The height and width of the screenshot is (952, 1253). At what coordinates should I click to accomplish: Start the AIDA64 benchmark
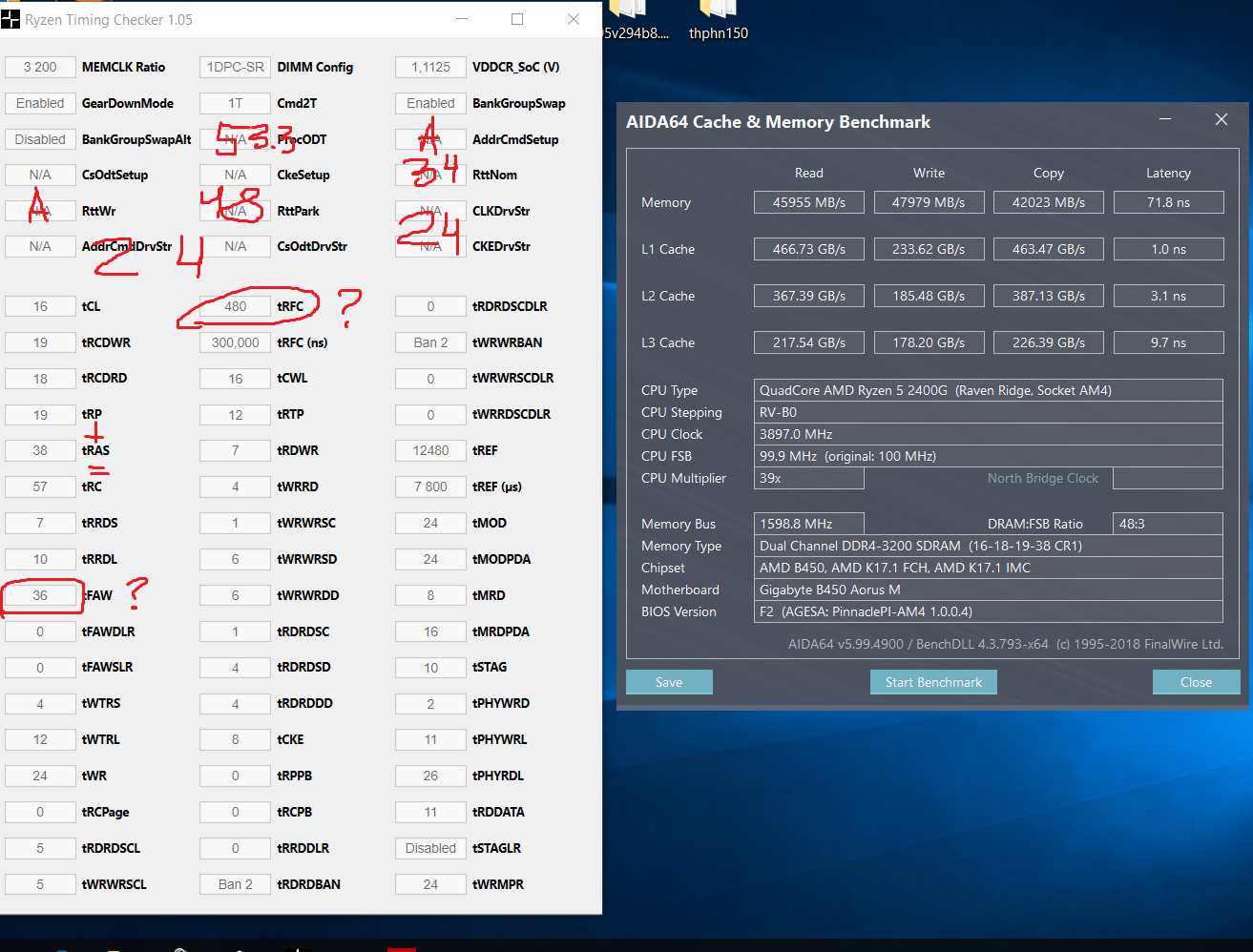[x=933, y=682]
